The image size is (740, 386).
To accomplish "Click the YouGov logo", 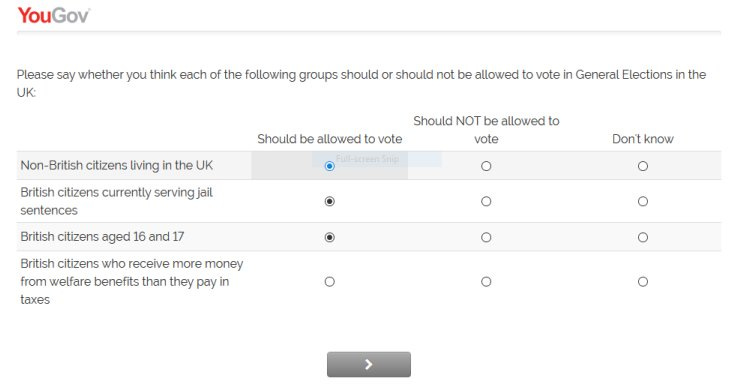I will click(53, 16).
